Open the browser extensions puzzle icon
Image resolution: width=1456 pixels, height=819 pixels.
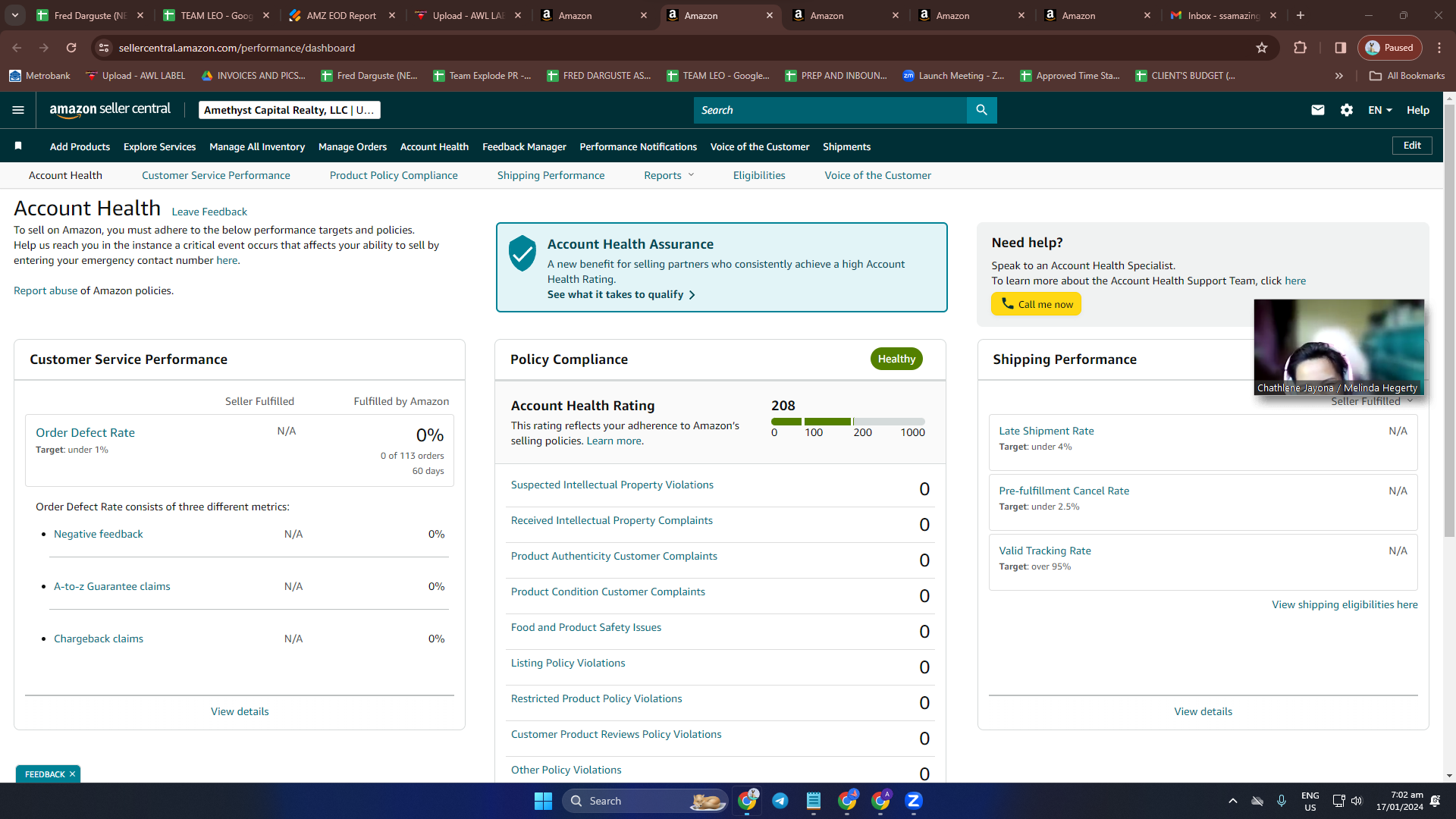coord(1300,48)
